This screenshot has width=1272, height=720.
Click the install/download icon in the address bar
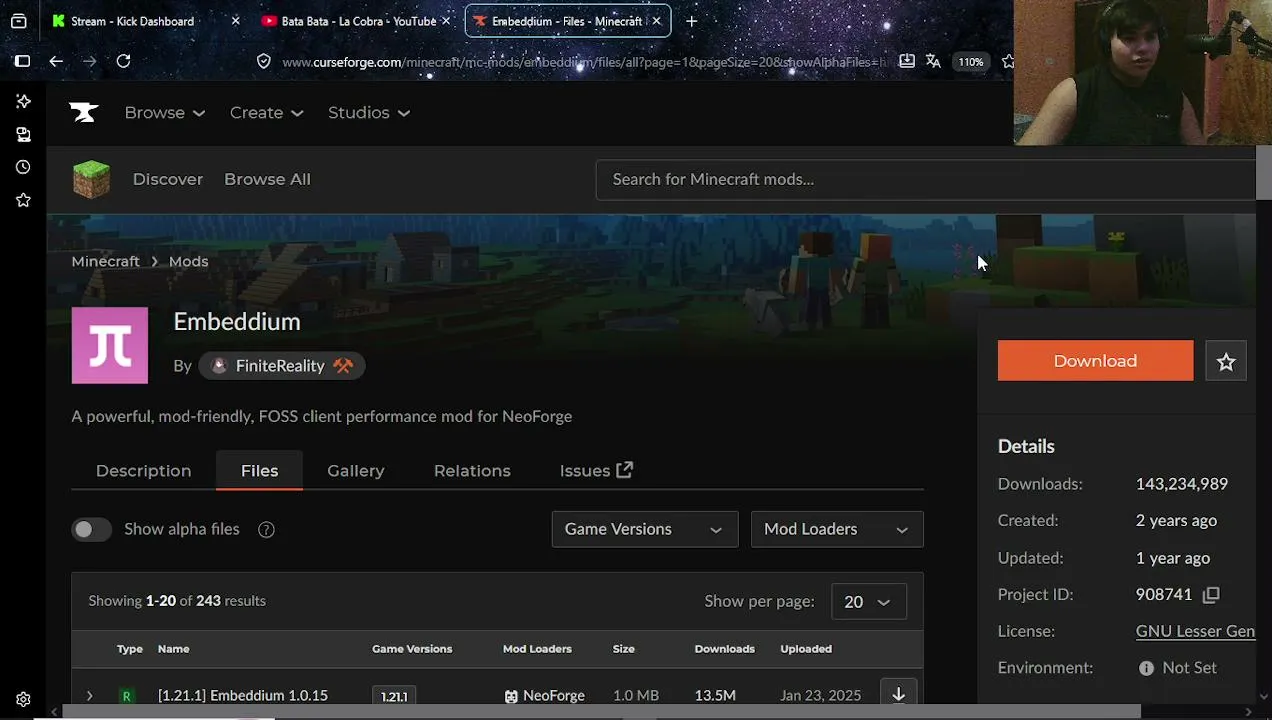point(906,61)
